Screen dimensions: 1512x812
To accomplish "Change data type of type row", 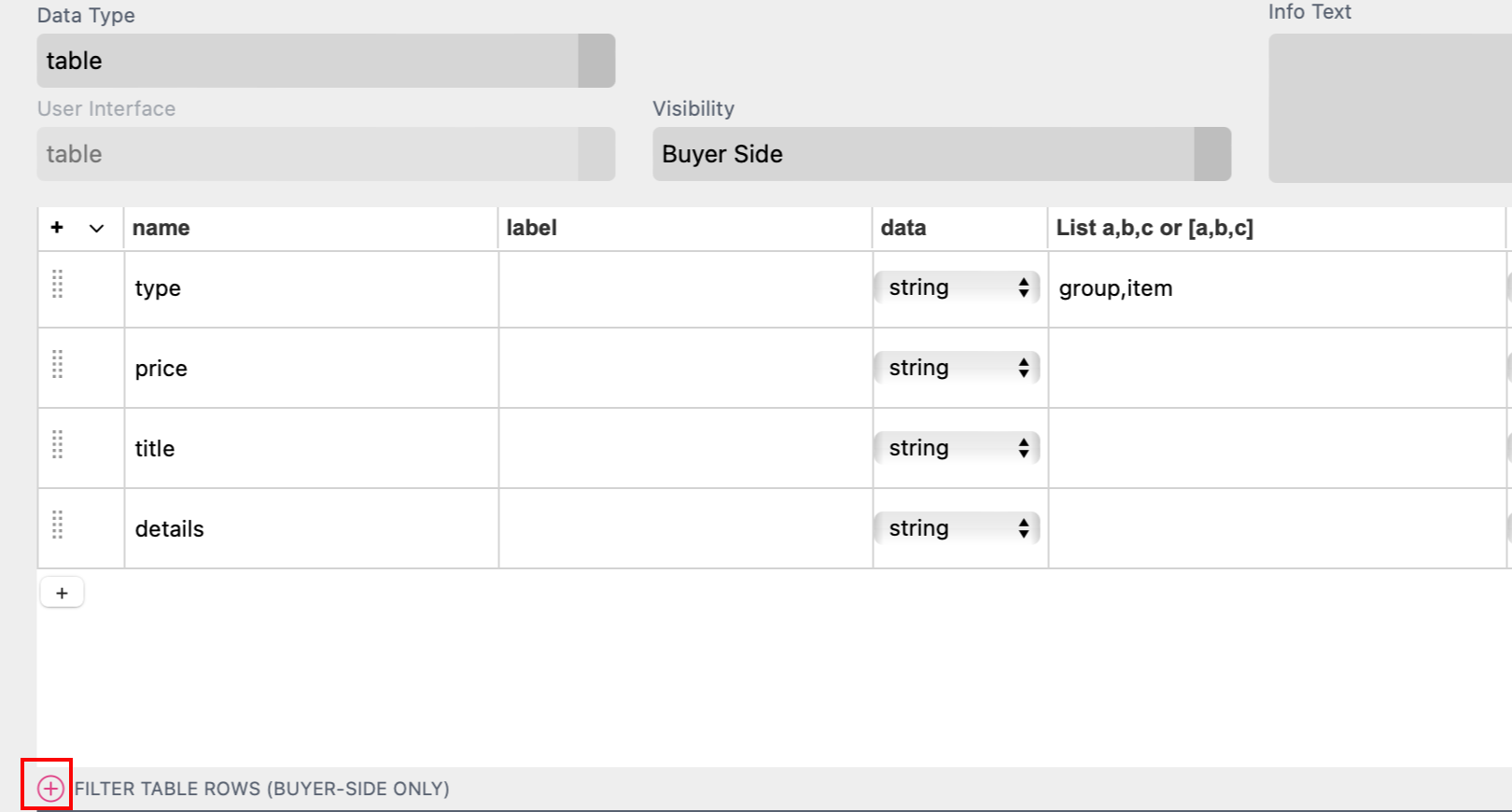I will 958,287.
